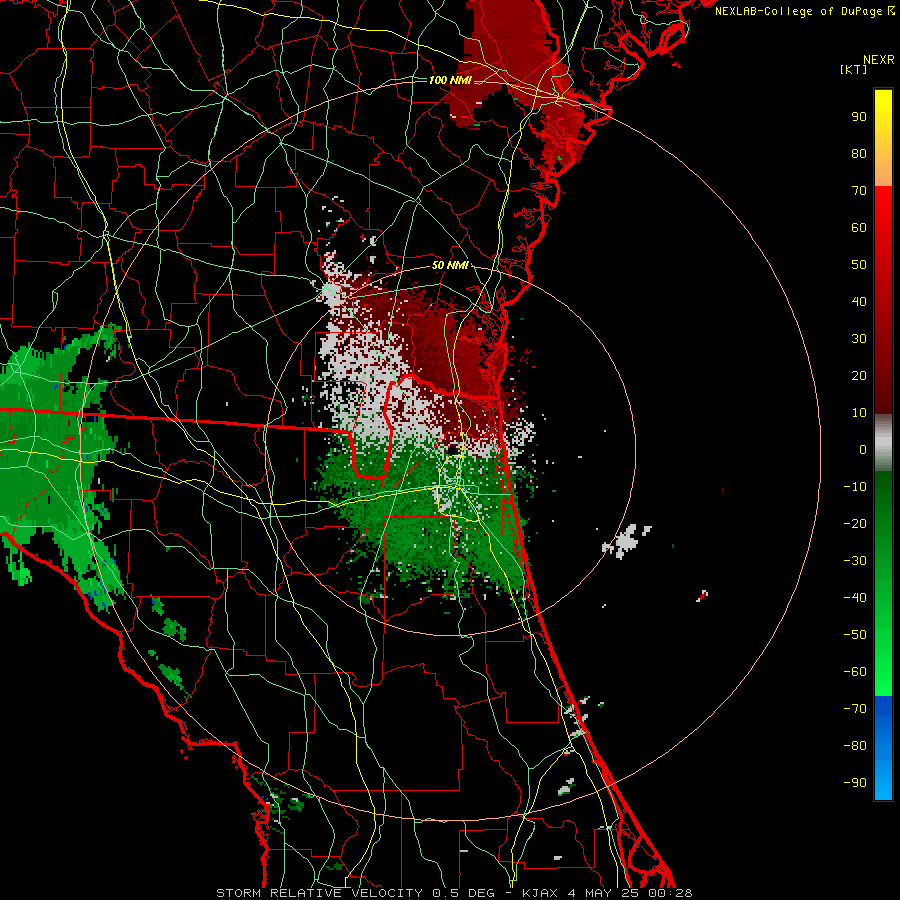The width and height of the screenshot is (900, 900).
Task: Pick the -80 knot scale value
Action: click(855, 746)
